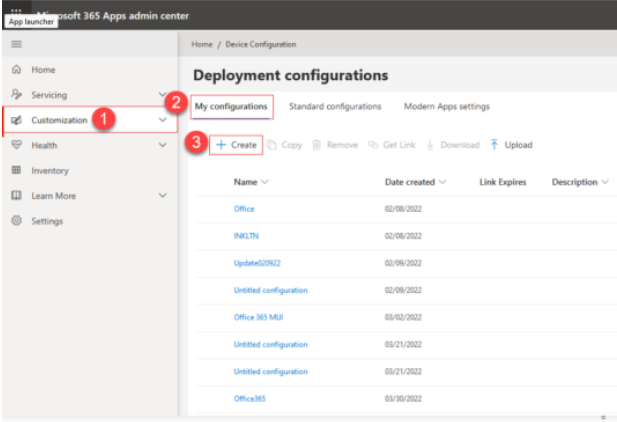Click the Get Link chain icon
617x422 pixels.
[373, 145]
